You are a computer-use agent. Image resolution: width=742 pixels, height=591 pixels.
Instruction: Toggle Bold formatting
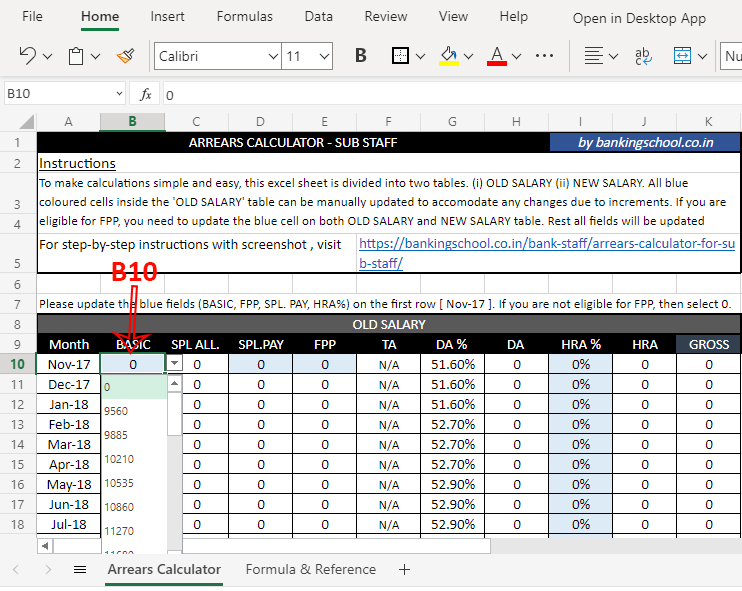361,56
